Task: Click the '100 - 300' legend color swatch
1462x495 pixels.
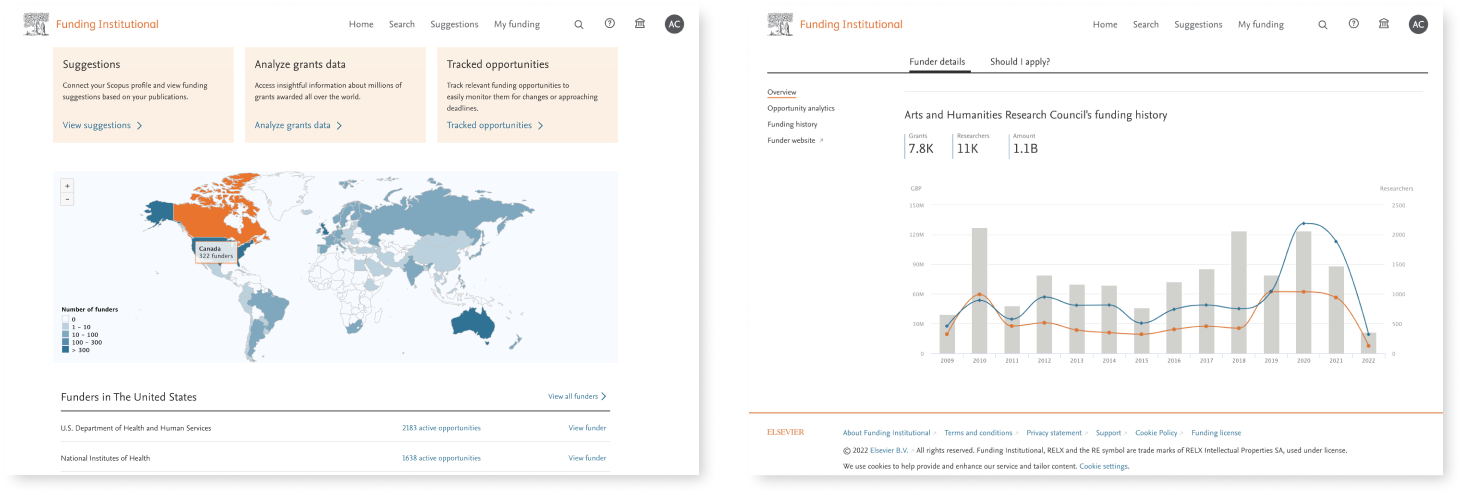Action: pos(65,342)
